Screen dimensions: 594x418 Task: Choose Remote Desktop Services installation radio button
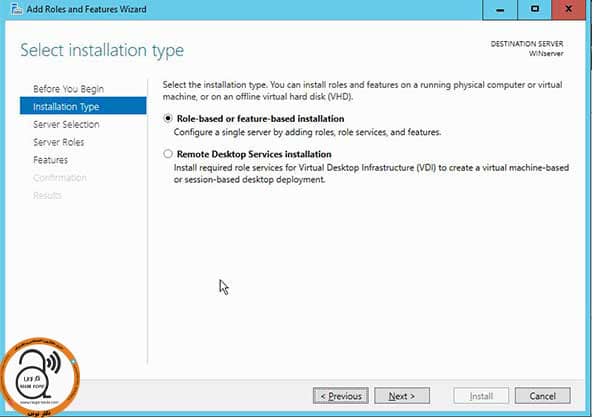click(168, 154)
